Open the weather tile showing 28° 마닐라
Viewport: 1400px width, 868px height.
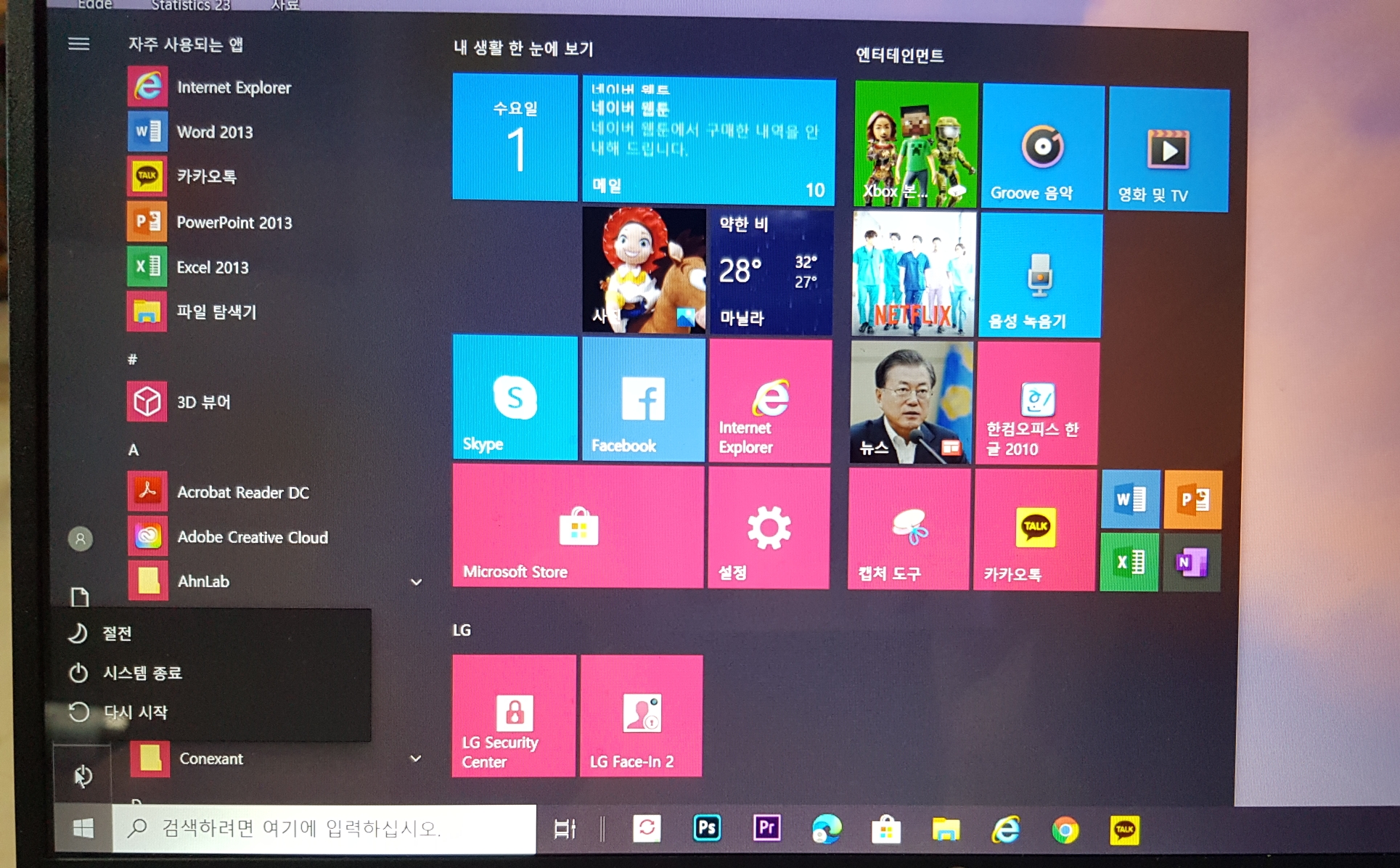pos(771,273)
